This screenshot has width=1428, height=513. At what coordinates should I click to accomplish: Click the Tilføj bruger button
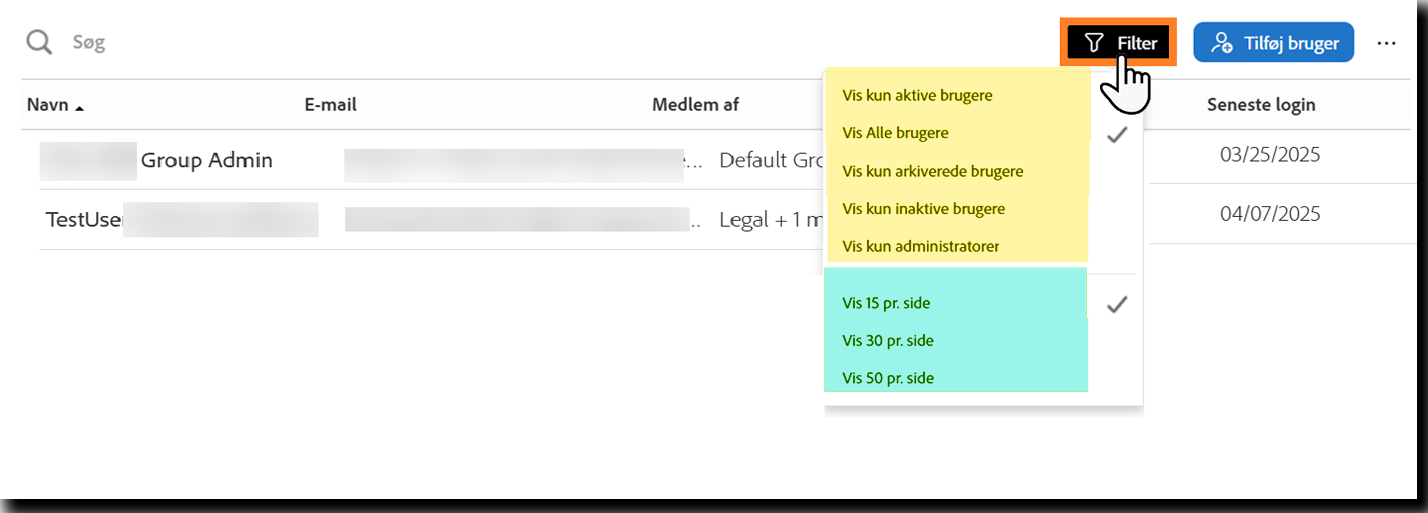click(1273, 44)
